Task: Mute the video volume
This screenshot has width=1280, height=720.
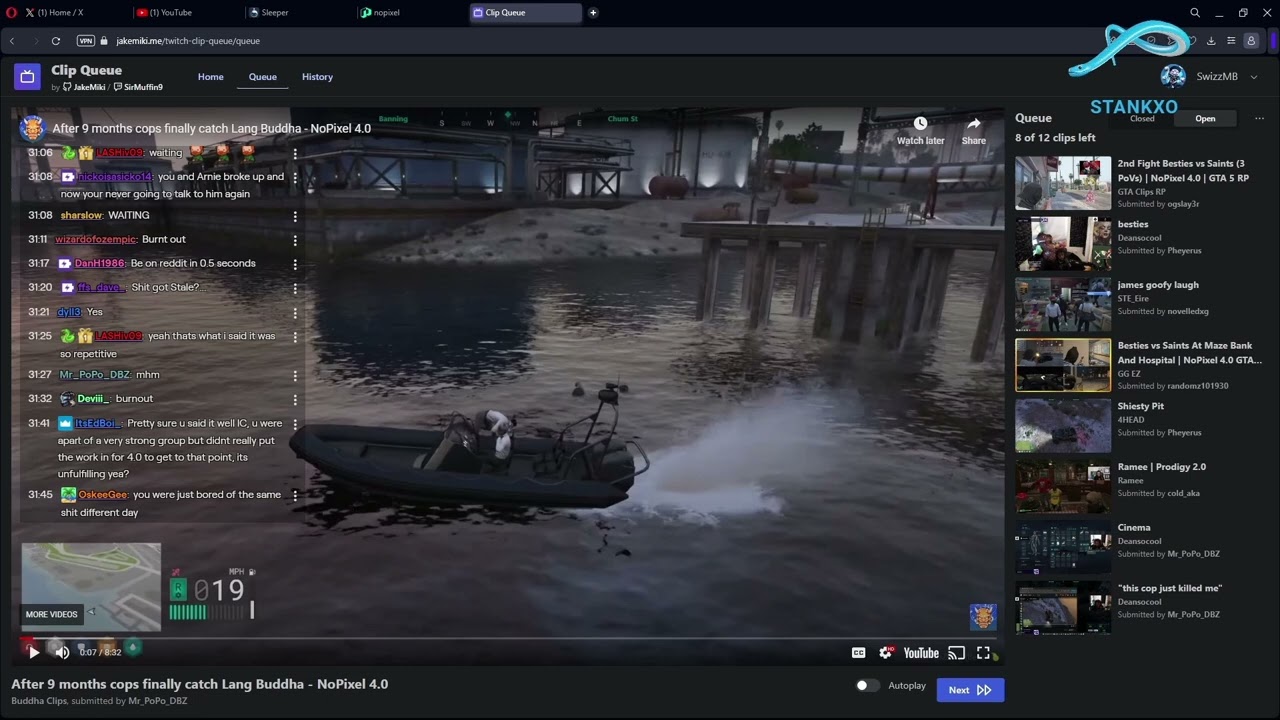Action: (x=62, y=652)
